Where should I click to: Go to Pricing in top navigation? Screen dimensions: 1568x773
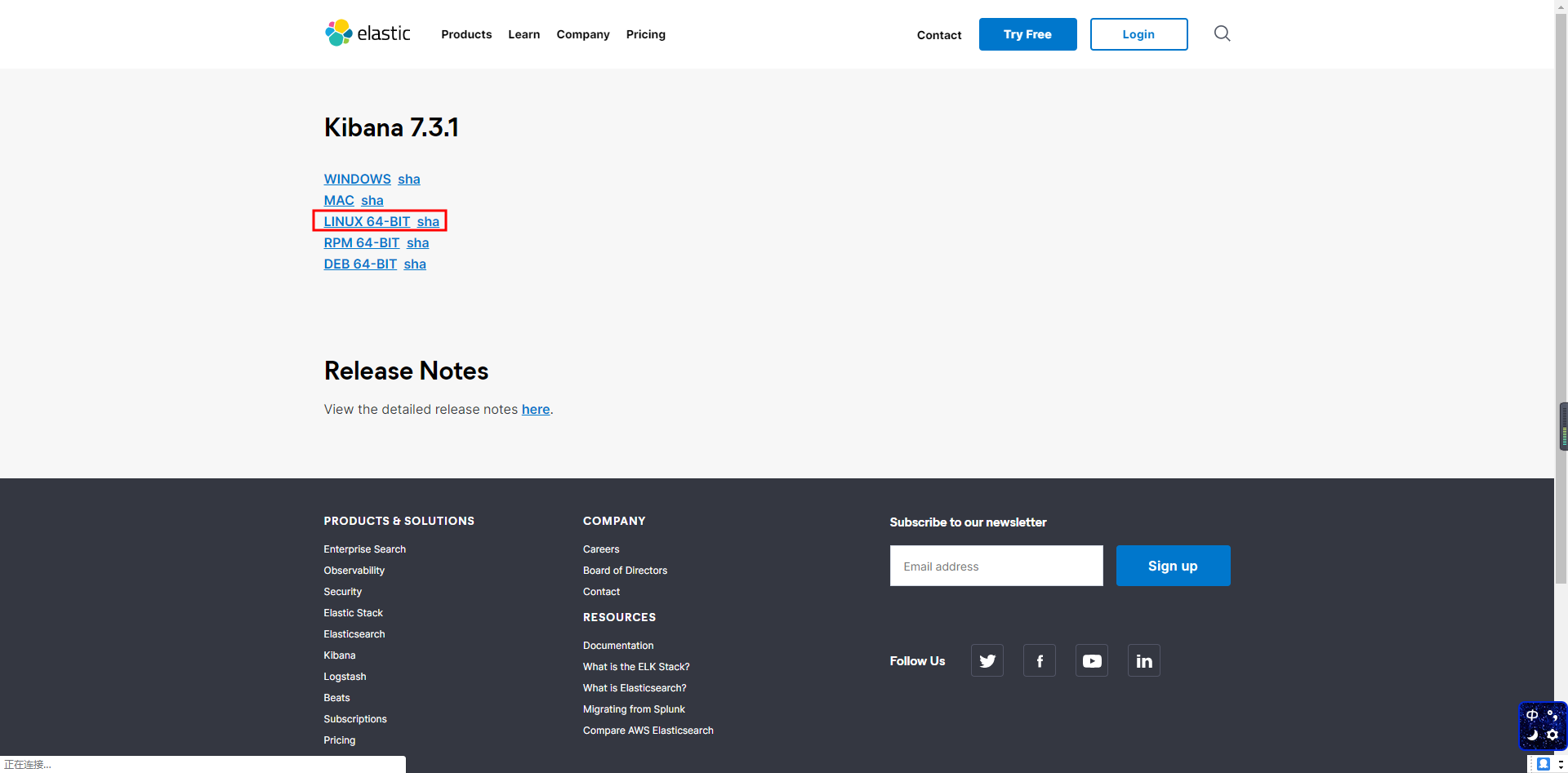pos(646,34)
